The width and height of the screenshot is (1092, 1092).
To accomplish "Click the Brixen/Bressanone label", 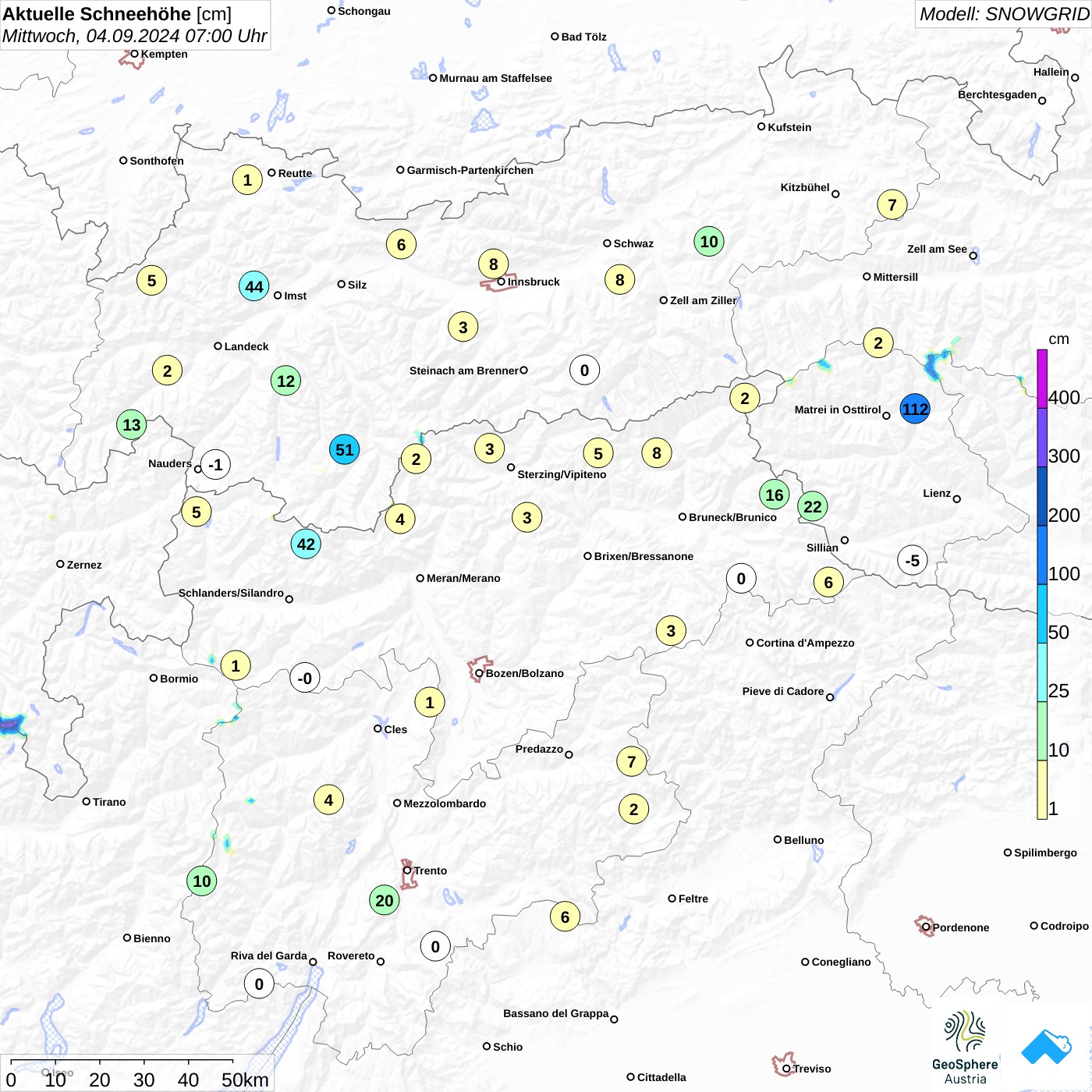I will click(x=643, y=556).
